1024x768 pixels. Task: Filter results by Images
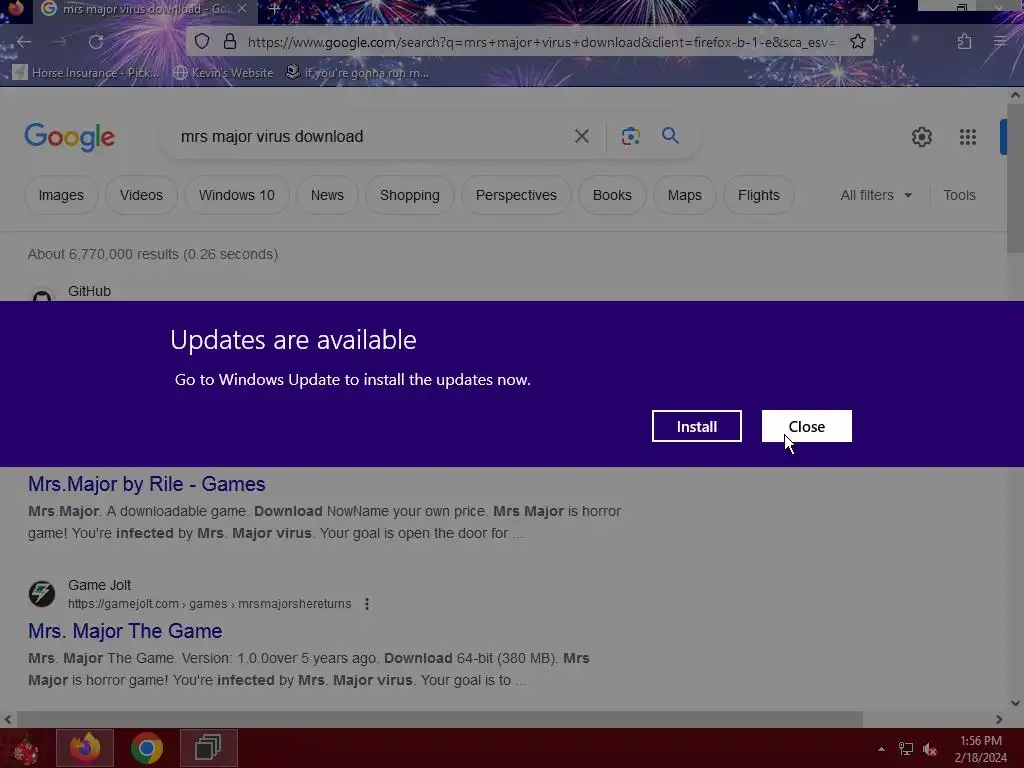[x=61, y=195]
